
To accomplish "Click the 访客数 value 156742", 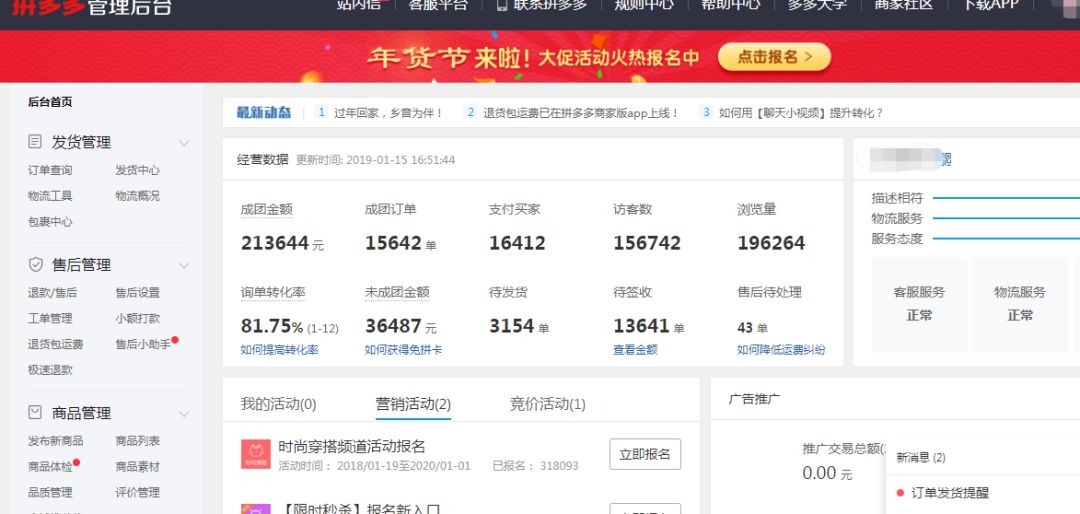I will pos(647,243).
